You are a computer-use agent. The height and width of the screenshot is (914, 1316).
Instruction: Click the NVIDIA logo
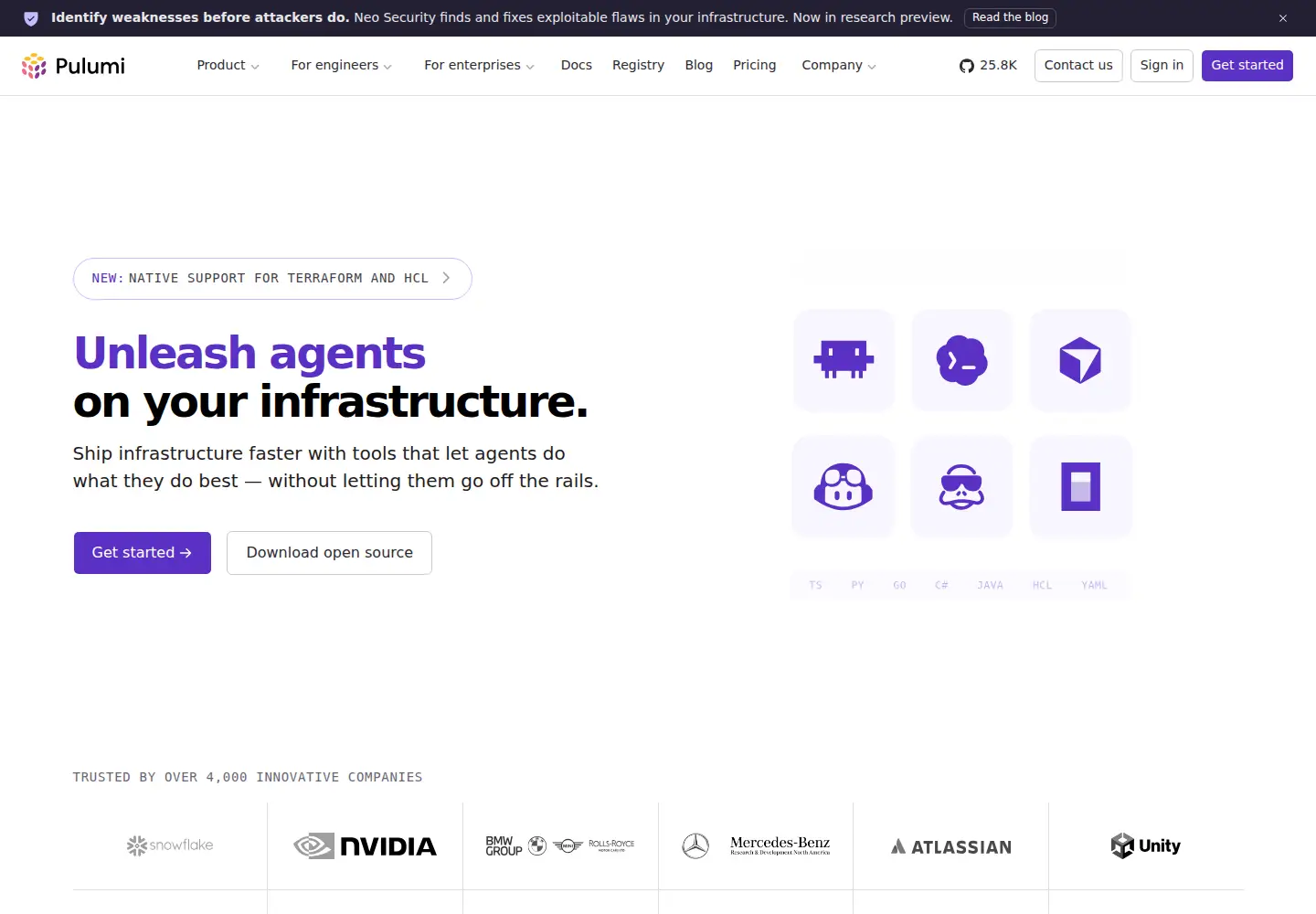click(x=366, y=846)
